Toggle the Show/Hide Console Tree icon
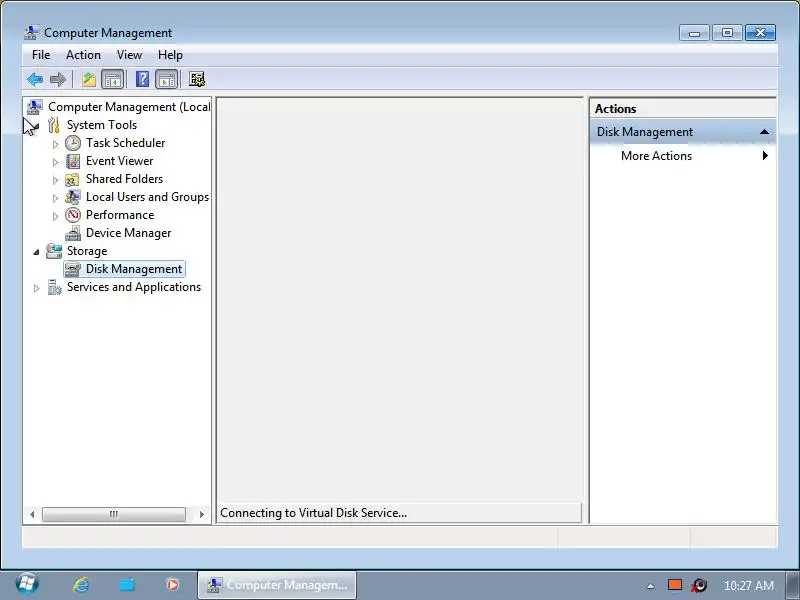Image resolution: width=800 pixels, height=600 pixels. pos(113,80)
